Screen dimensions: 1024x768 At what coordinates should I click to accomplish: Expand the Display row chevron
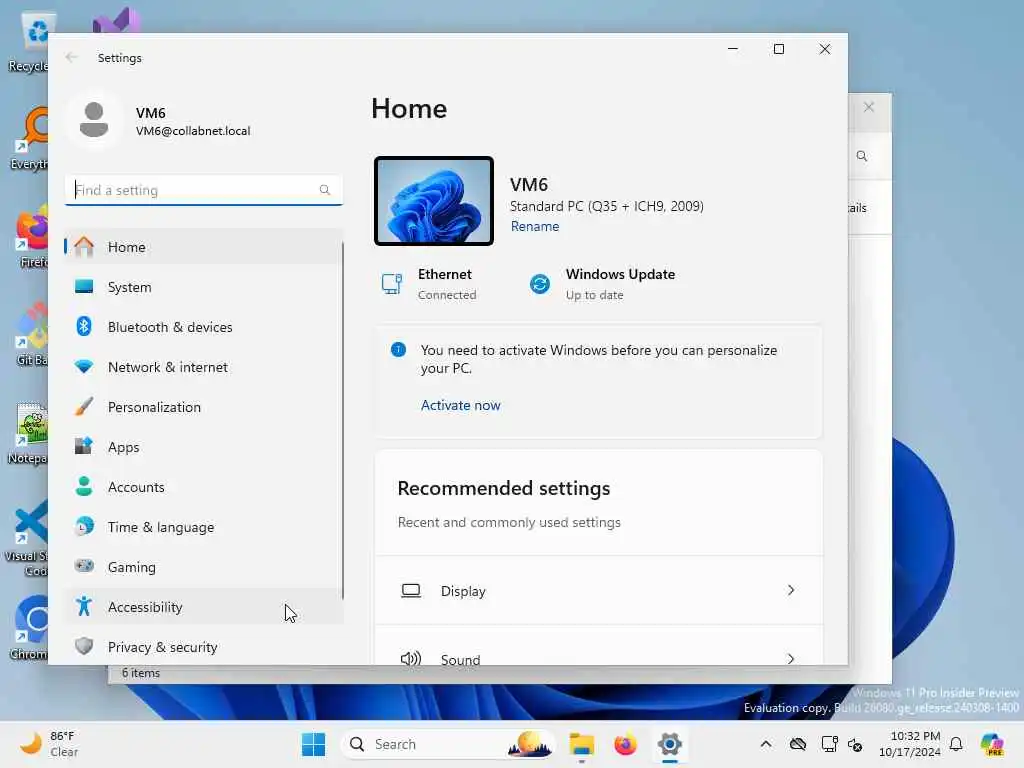point(791,590)
